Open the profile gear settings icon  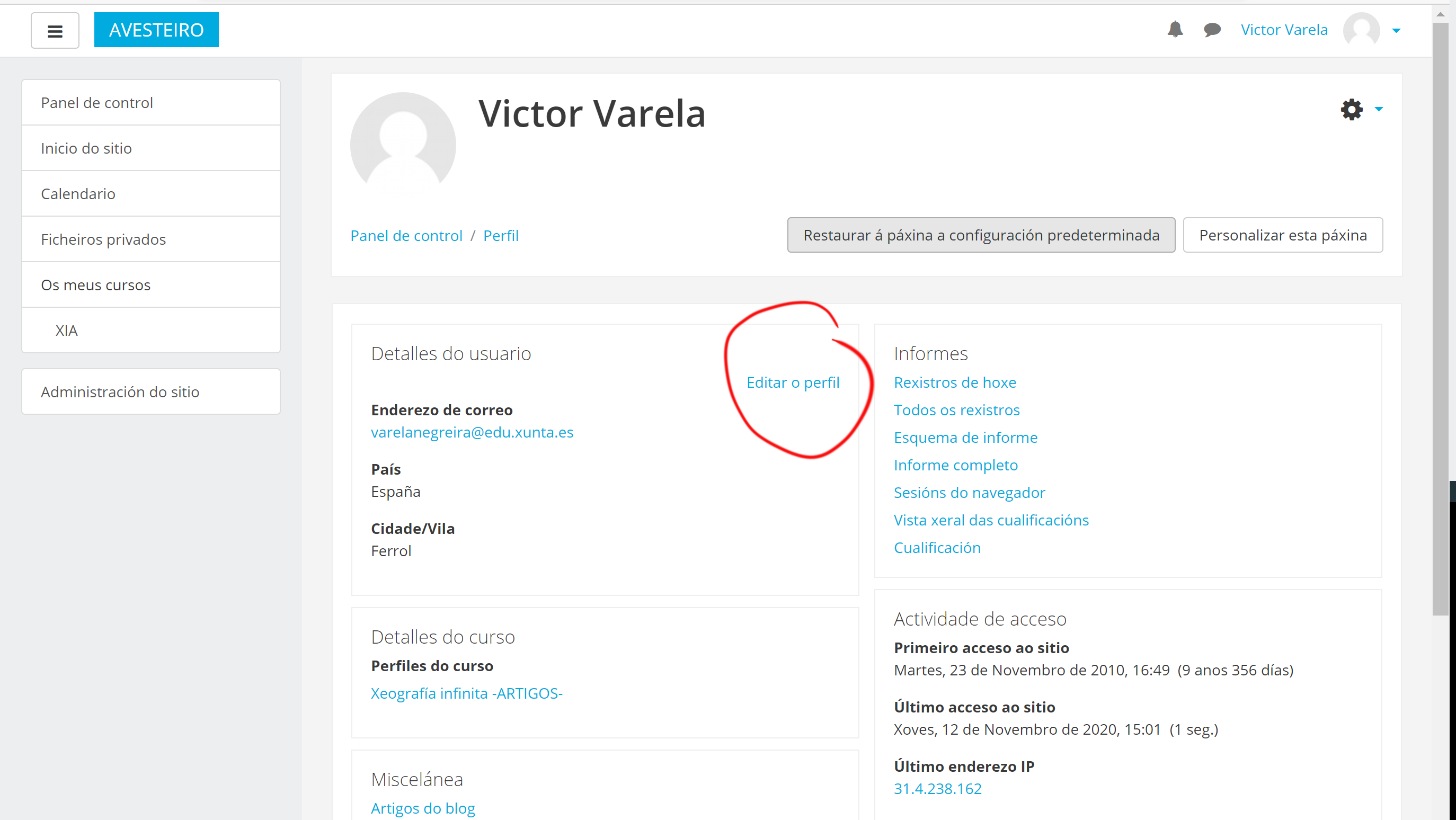click(x=1352, y=109)
